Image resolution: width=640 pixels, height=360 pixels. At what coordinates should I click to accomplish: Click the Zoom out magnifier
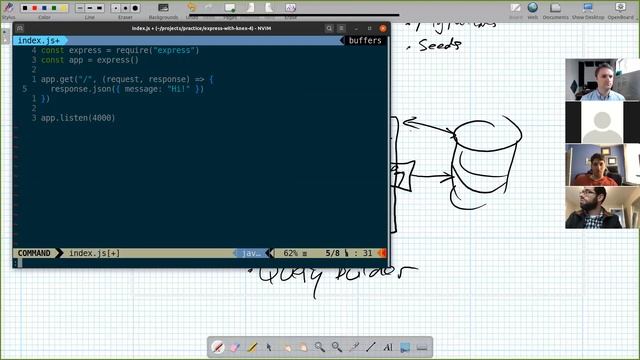coord(337,347)
